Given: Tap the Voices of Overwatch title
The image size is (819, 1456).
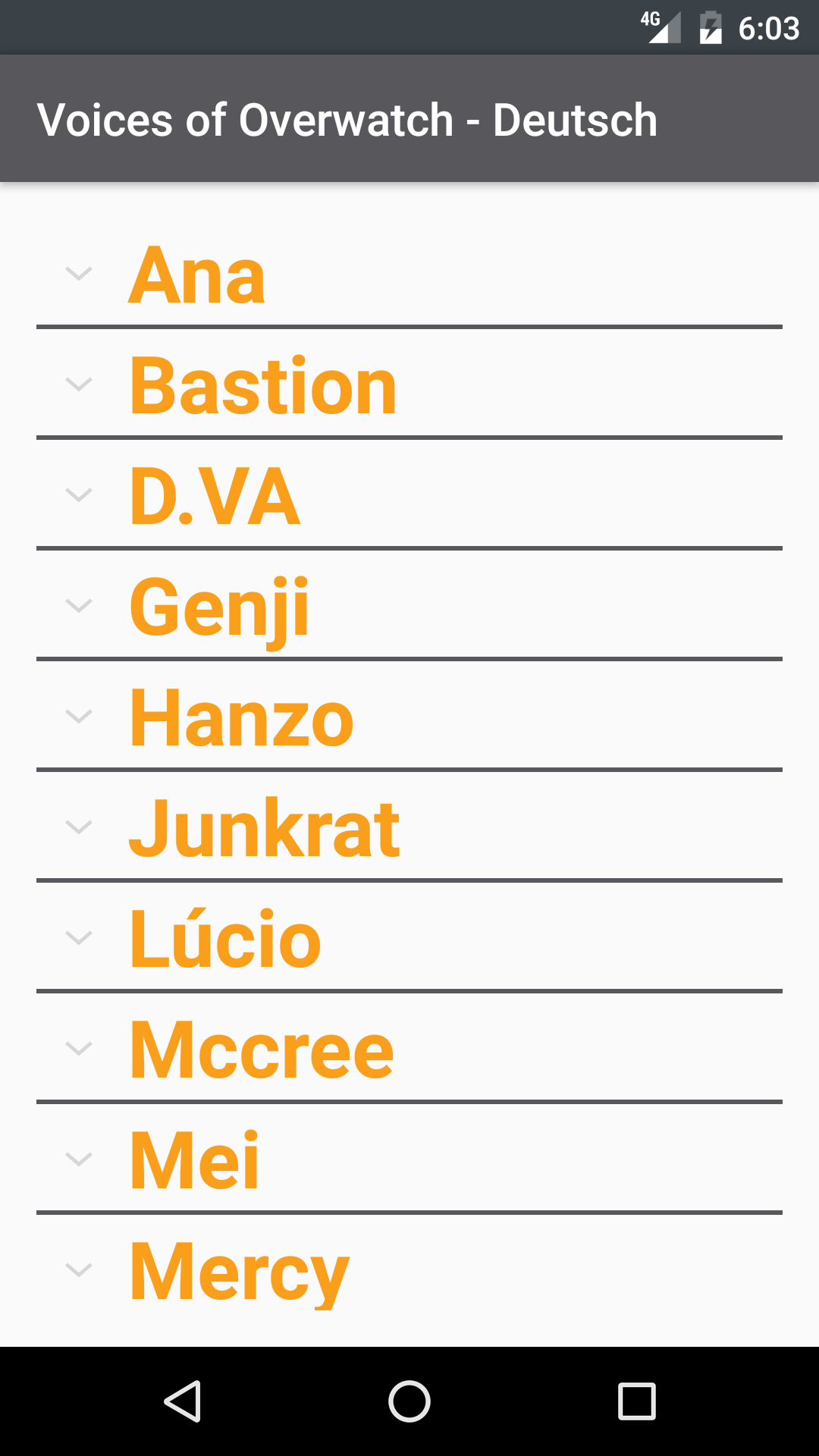Looking at the screenshot, I should click(x=347, y=120).
